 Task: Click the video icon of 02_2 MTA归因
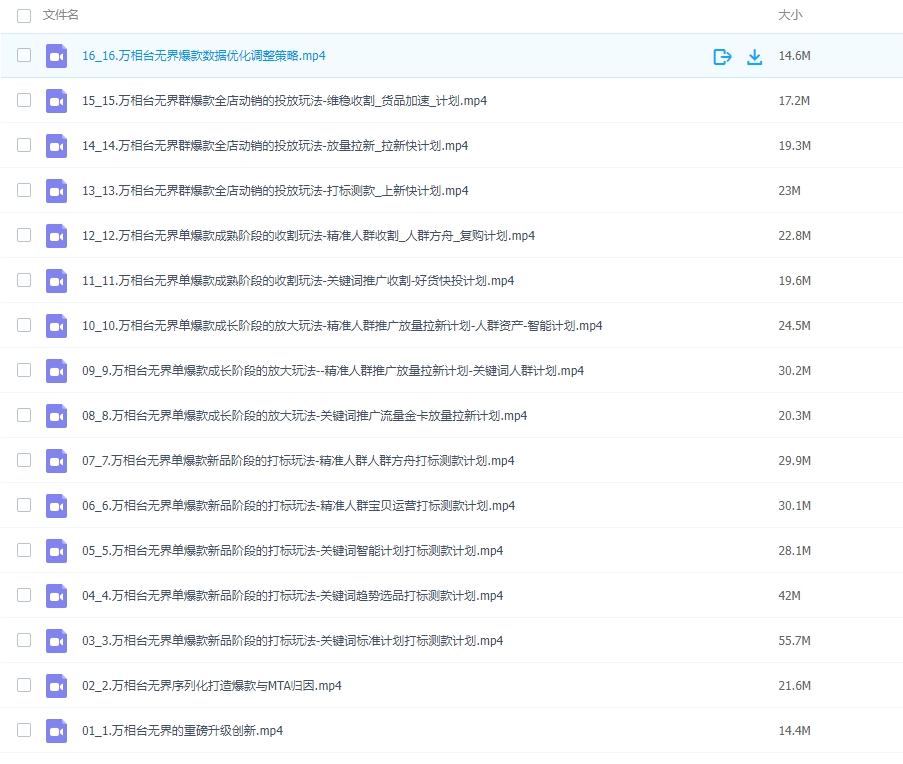pos(56,686)
